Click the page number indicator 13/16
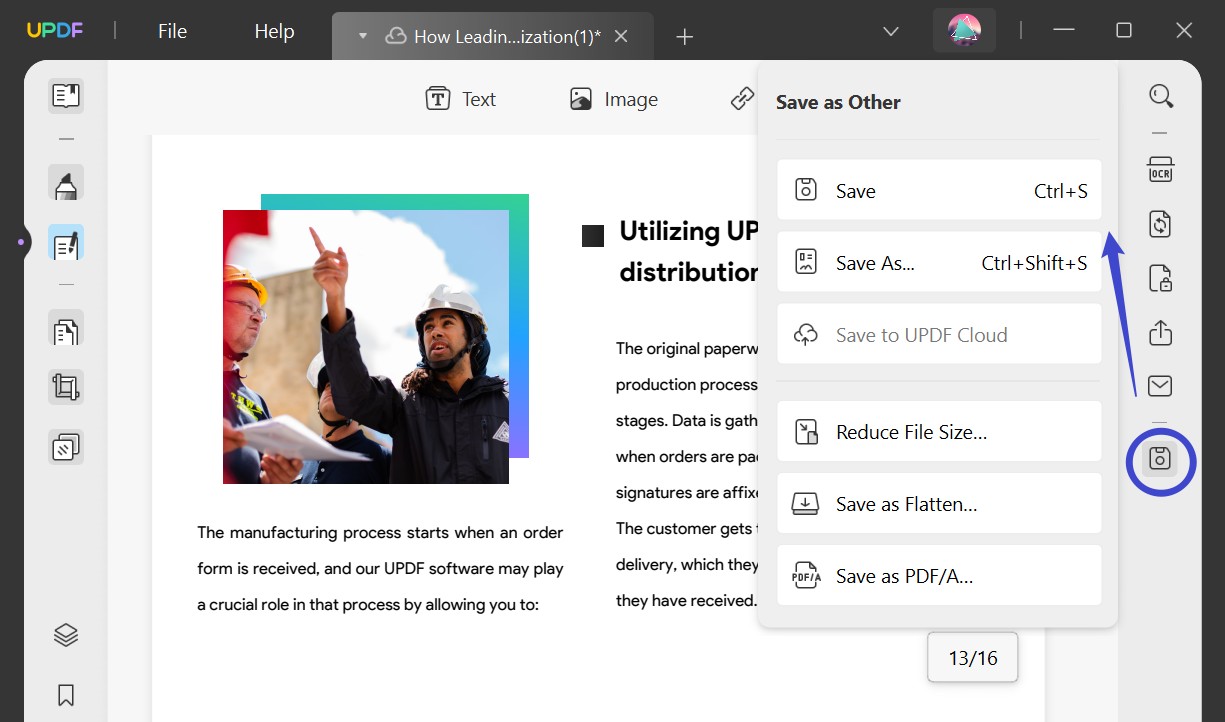The image size is (1225, 722). (971, 657)
